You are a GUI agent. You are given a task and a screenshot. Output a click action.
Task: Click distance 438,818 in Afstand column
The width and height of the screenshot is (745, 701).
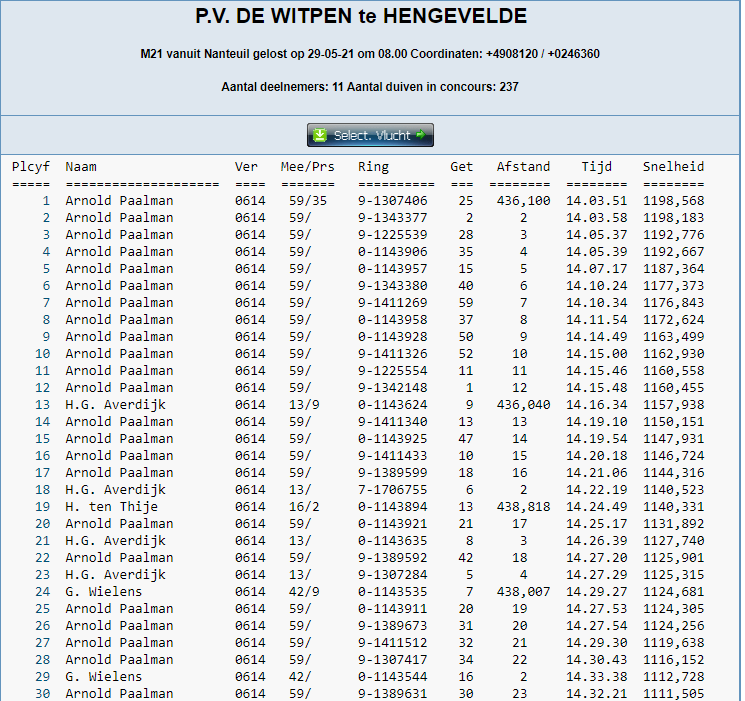tap(523, 507)
